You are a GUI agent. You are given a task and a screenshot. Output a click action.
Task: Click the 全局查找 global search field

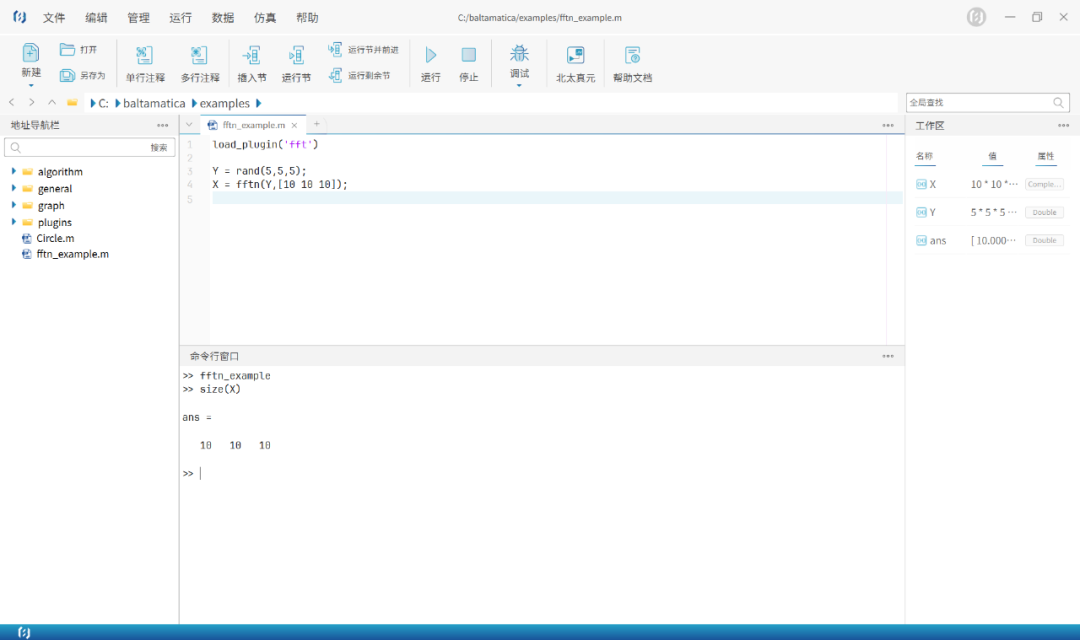(x=978, y=103)
